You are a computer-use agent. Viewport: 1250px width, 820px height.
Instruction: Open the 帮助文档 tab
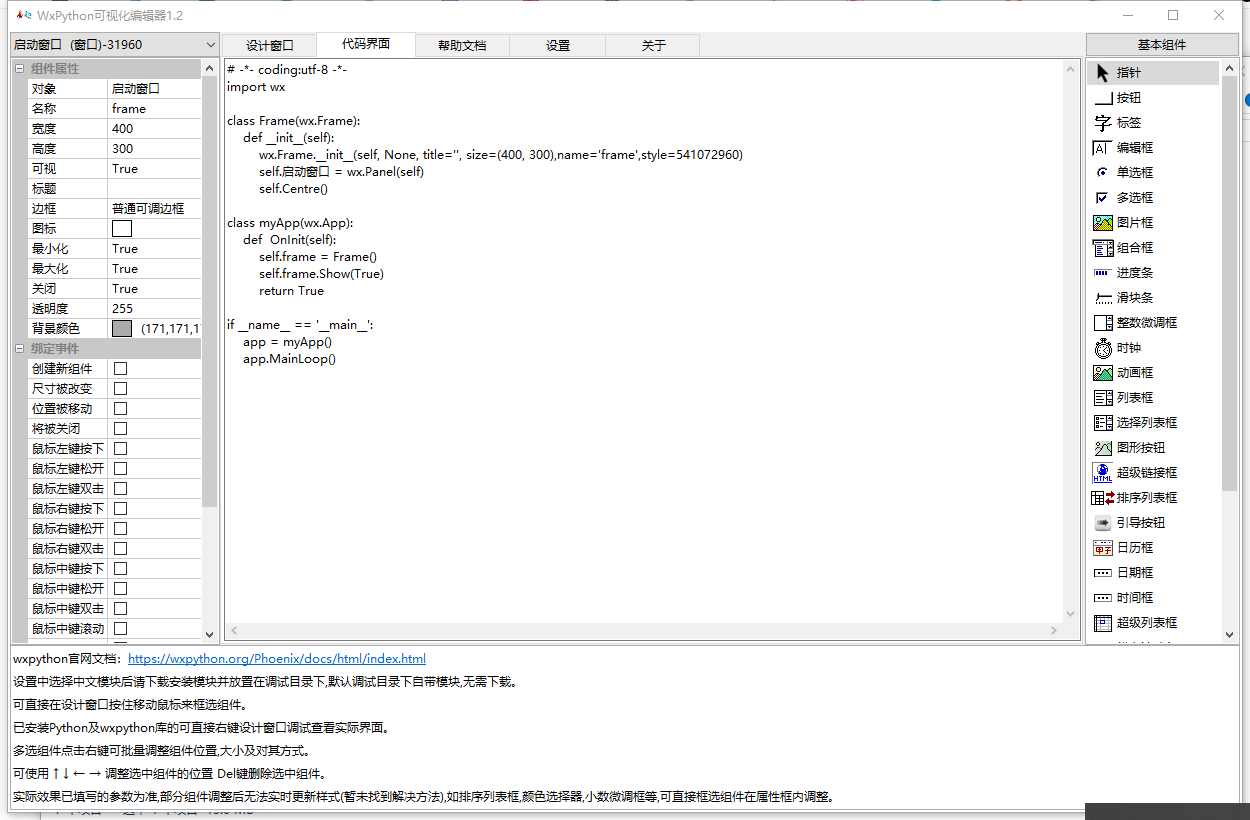click(x=462, y=46)
